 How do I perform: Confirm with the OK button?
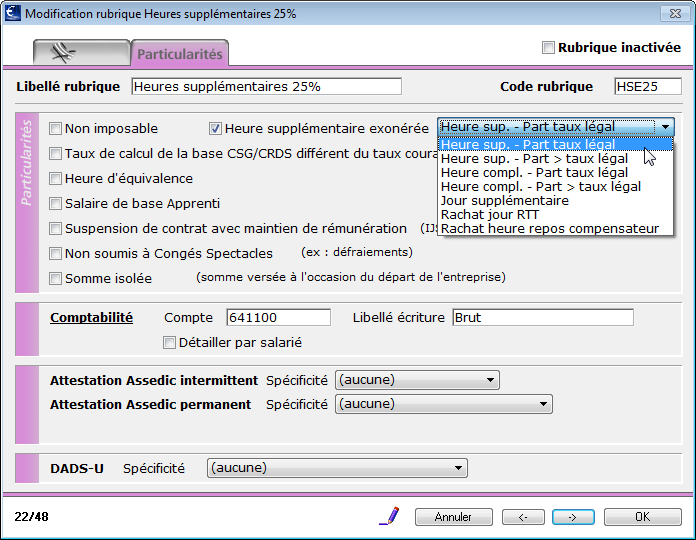pyautogui.click(x=643, y=517)
